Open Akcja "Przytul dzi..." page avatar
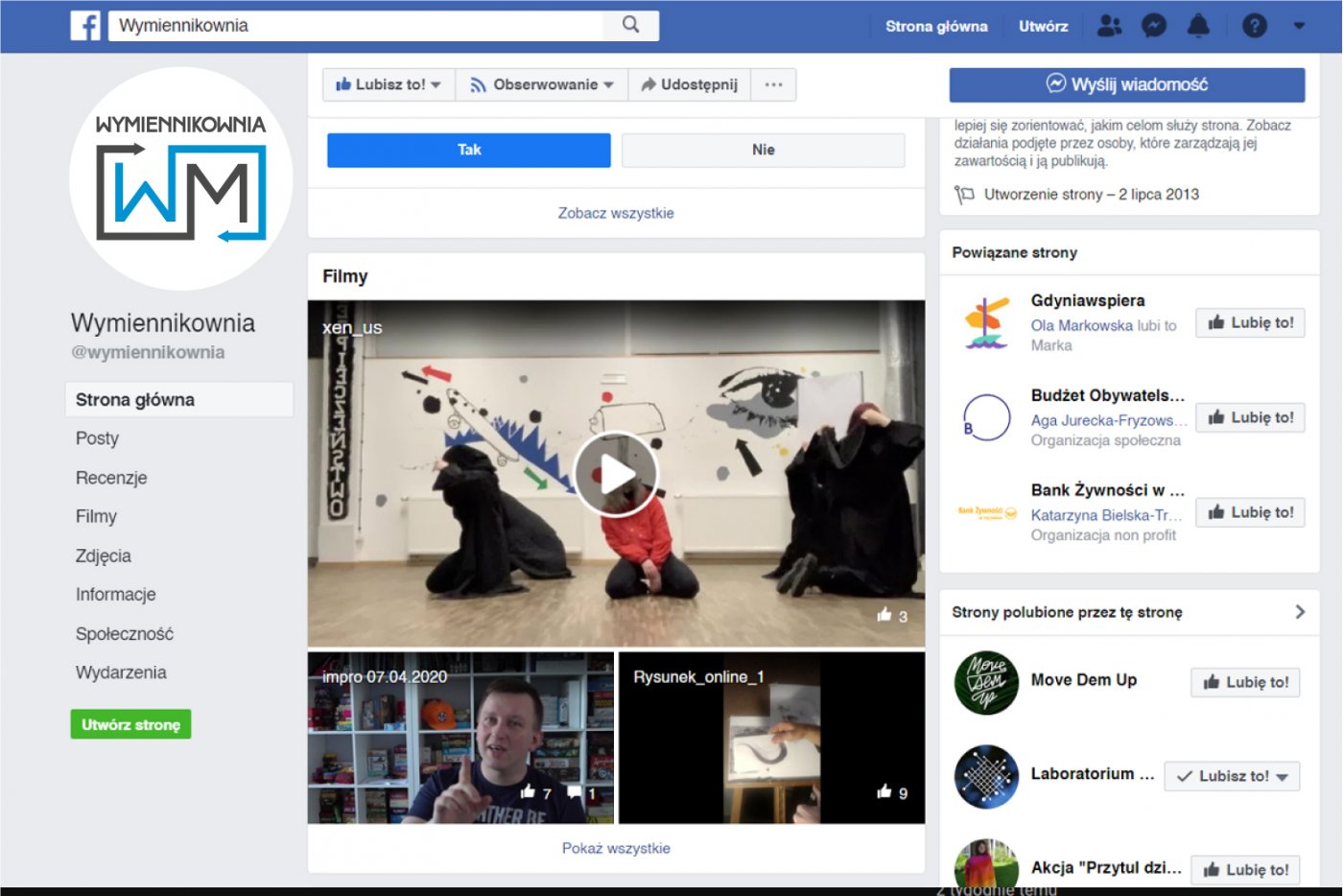This screenshot has width=1343, height=896. click(x=986, y=863)
